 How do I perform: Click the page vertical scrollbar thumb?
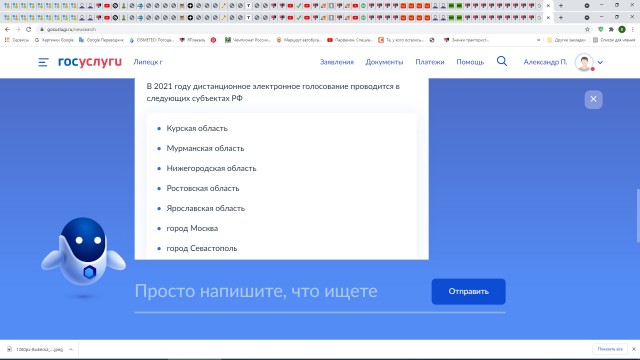coord(638,215)
